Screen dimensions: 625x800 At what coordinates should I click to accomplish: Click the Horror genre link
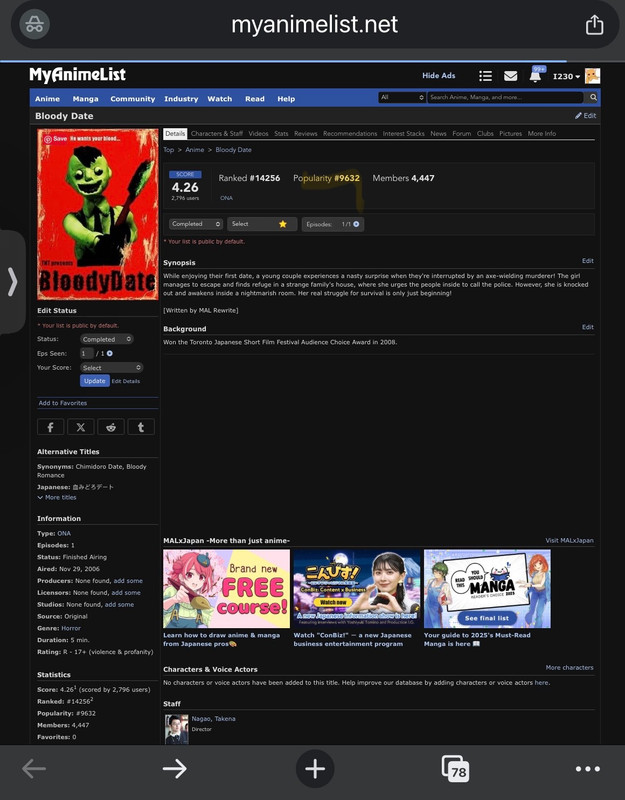pos(71,628)
